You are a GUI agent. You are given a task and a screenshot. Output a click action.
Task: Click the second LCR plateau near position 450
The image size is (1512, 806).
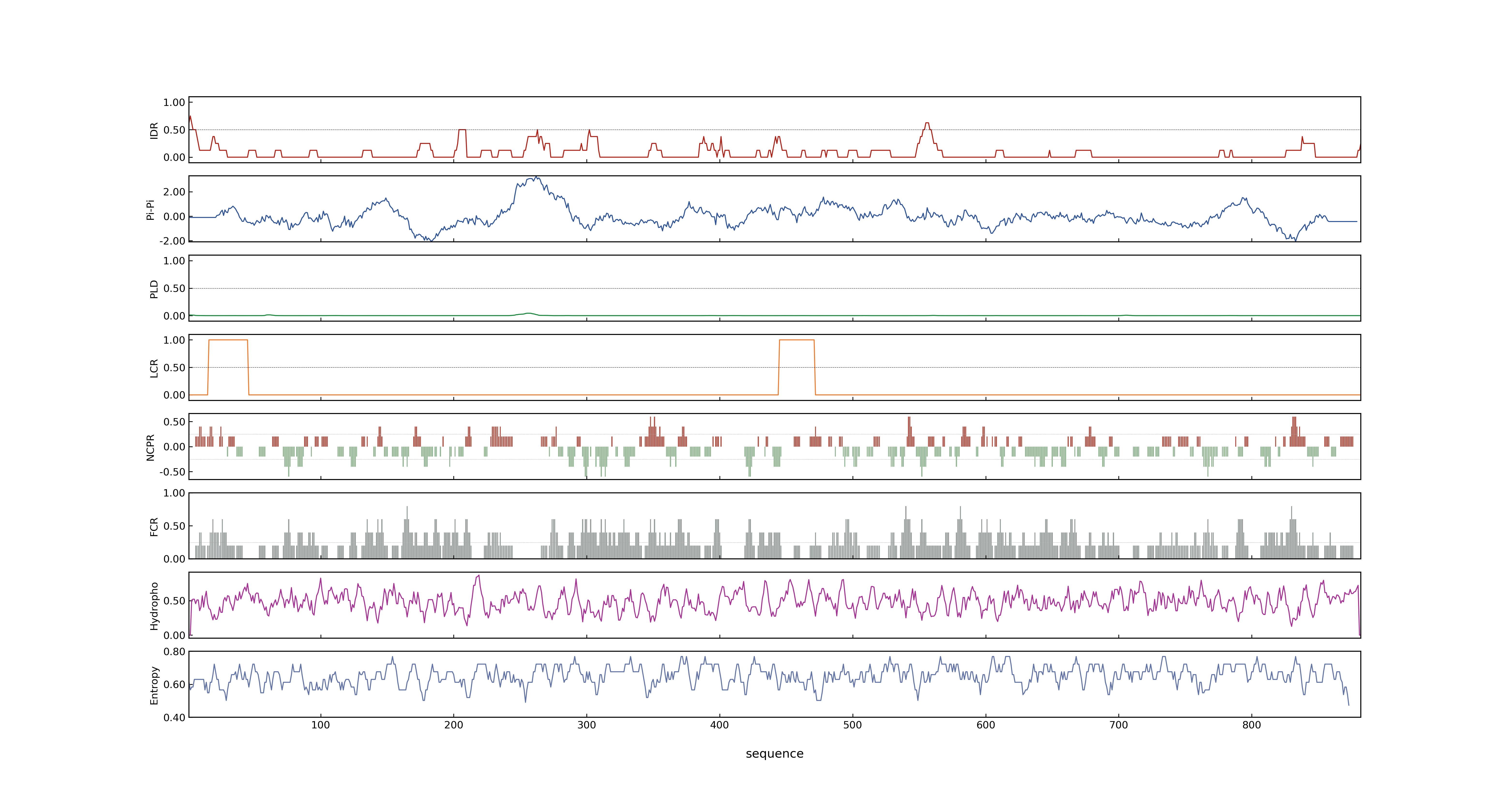tap(796, 340)
